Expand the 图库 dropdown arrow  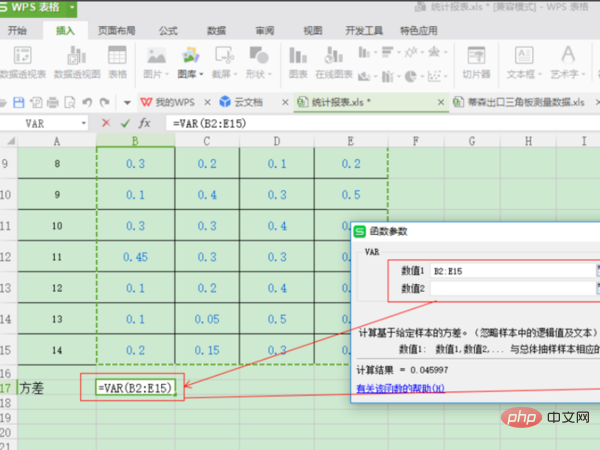coord(201,74)
